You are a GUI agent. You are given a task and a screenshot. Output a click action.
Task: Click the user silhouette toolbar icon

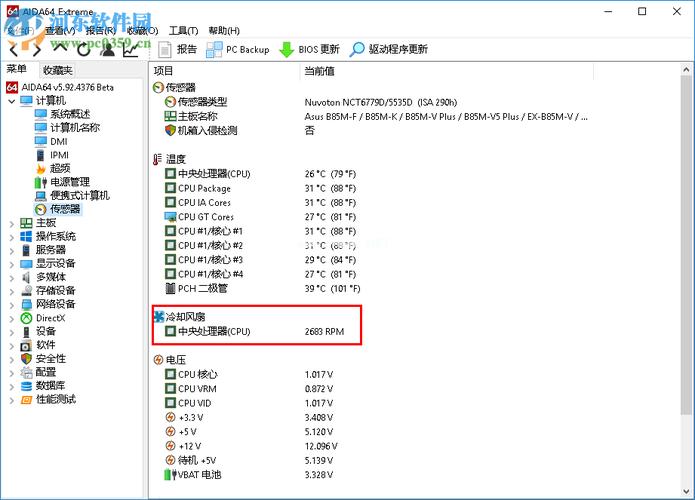click(107, 50)
